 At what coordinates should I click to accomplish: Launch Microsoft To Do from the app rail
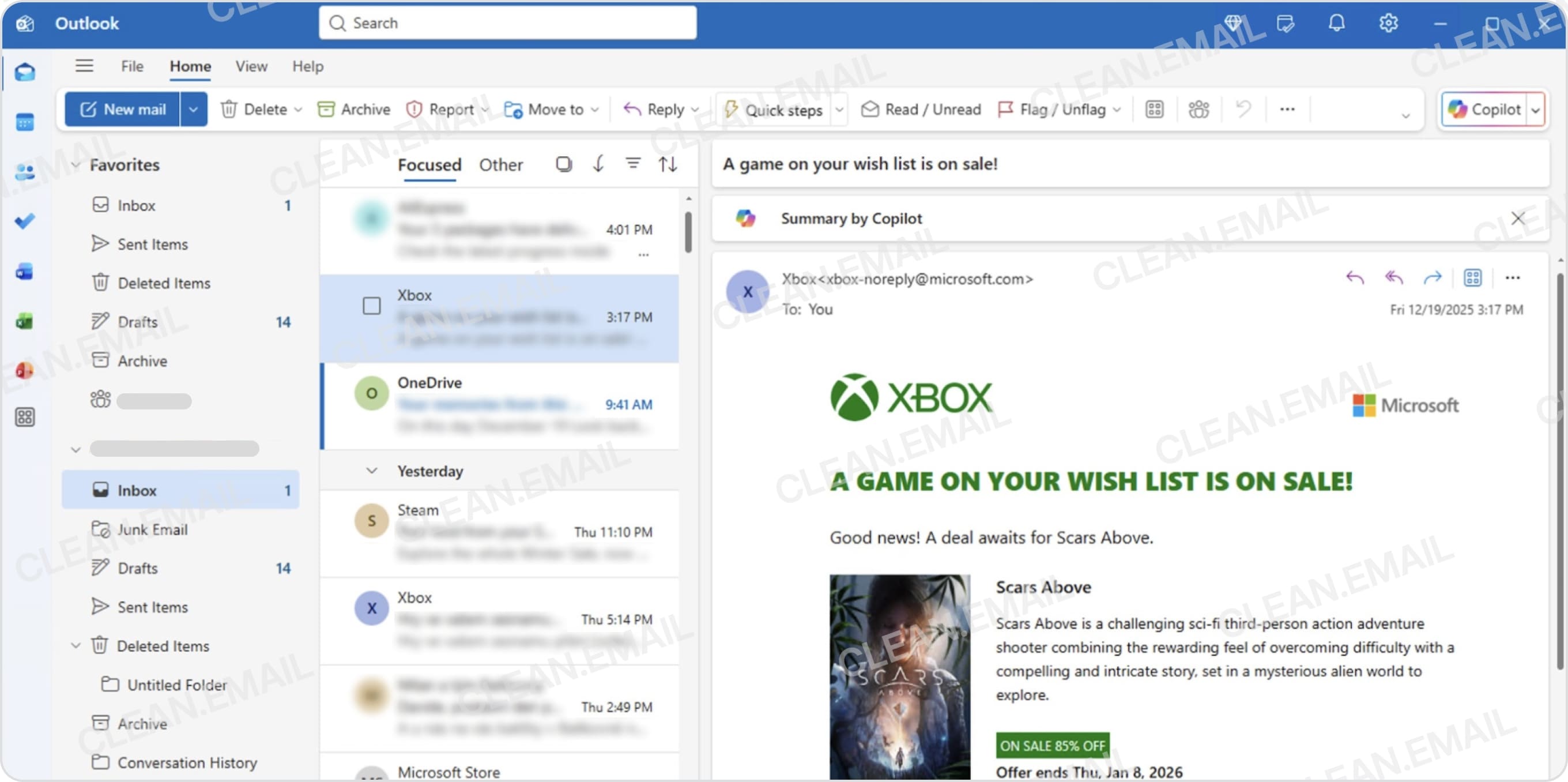(x=25, y=221)
